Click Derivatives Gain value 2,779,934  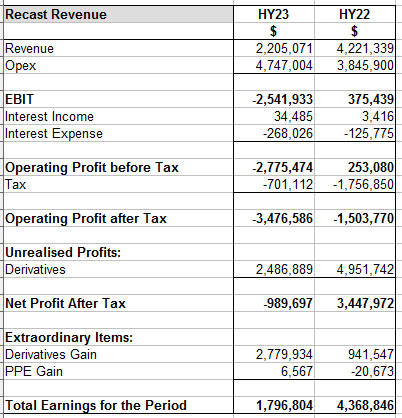pos(284,355)
